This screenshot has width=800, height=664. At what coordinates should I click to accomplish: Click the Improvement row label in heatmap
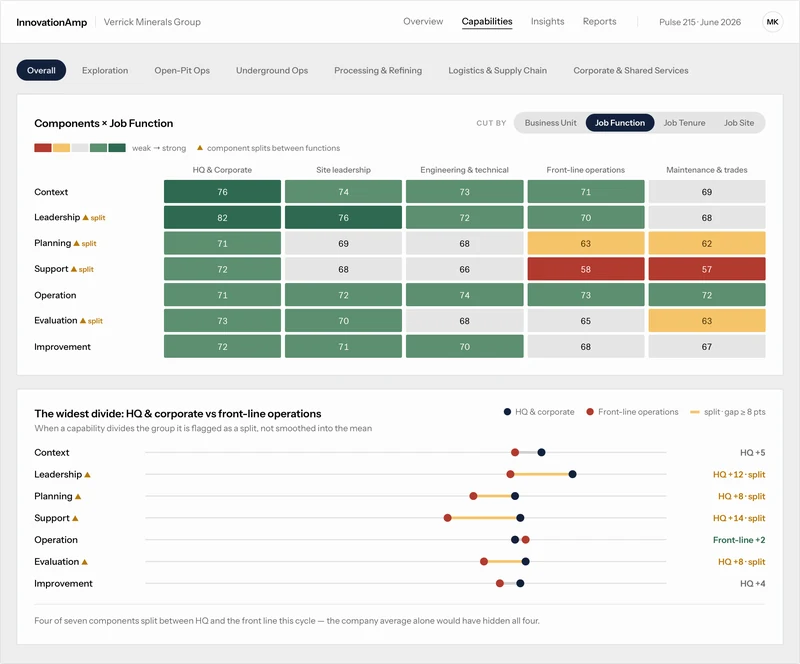pos(62,347)
